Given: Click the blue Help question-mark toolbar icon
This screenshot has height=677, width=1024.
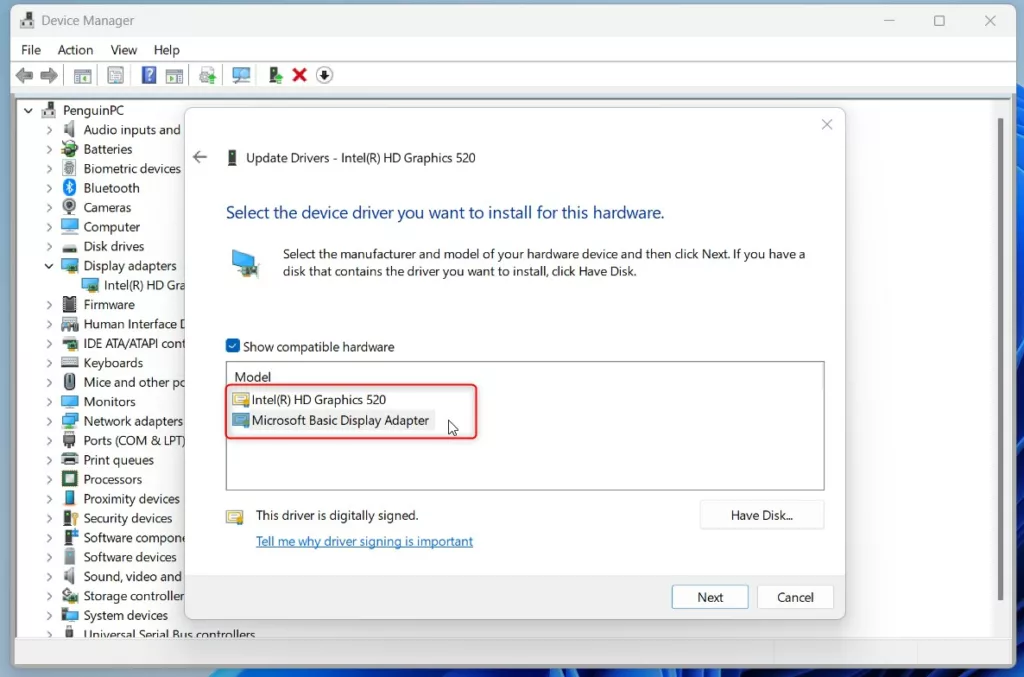Looking at the screenshot, I should pyautogui.click(x=149, y=76).
